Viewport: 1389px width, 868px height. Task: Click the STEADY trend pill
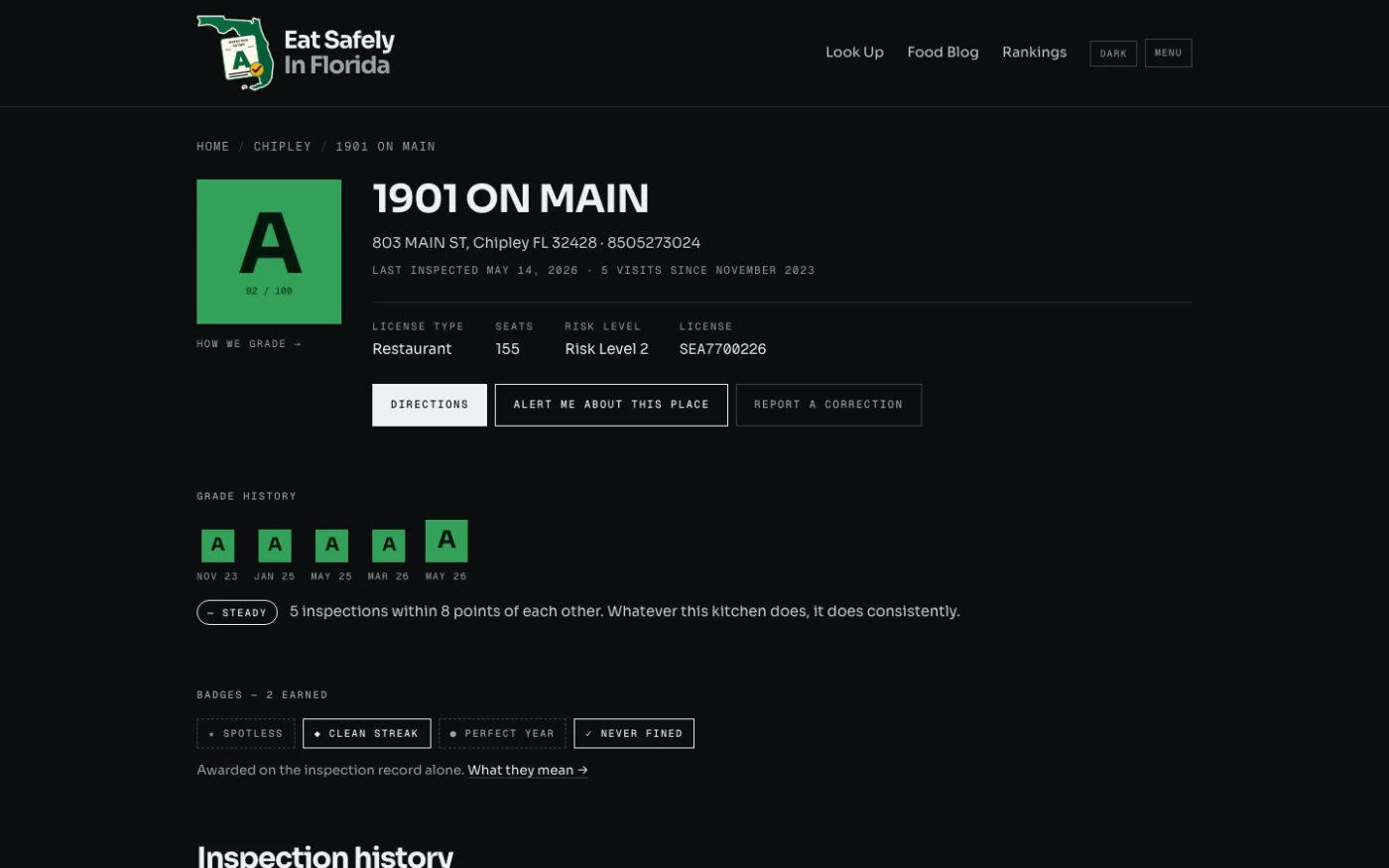[237, 613]
